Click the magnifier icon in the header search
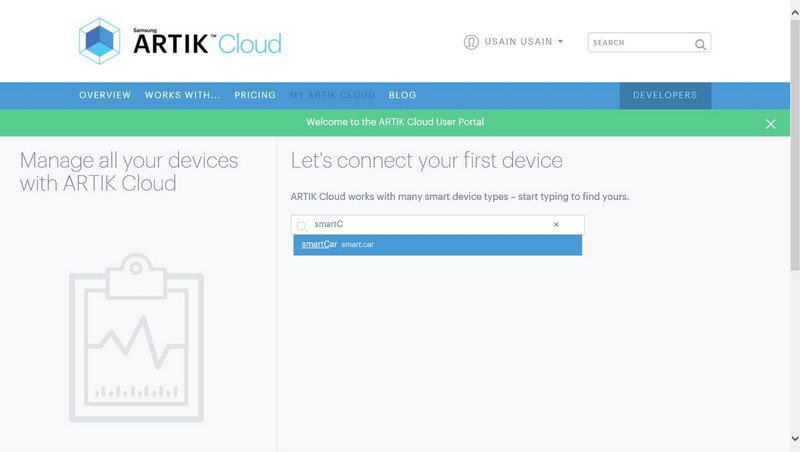Image resolution: width=800 pixels, height=452 pixels. coord(701,44)
